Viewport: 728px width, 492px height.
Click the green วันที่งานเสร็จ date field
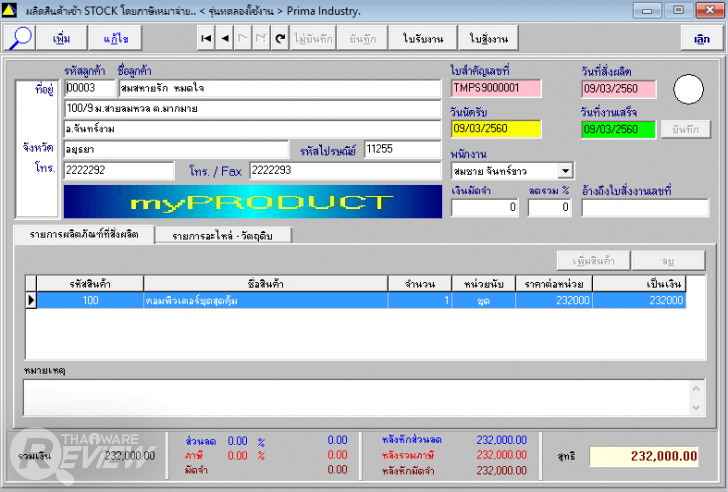(x=617, y=129)
